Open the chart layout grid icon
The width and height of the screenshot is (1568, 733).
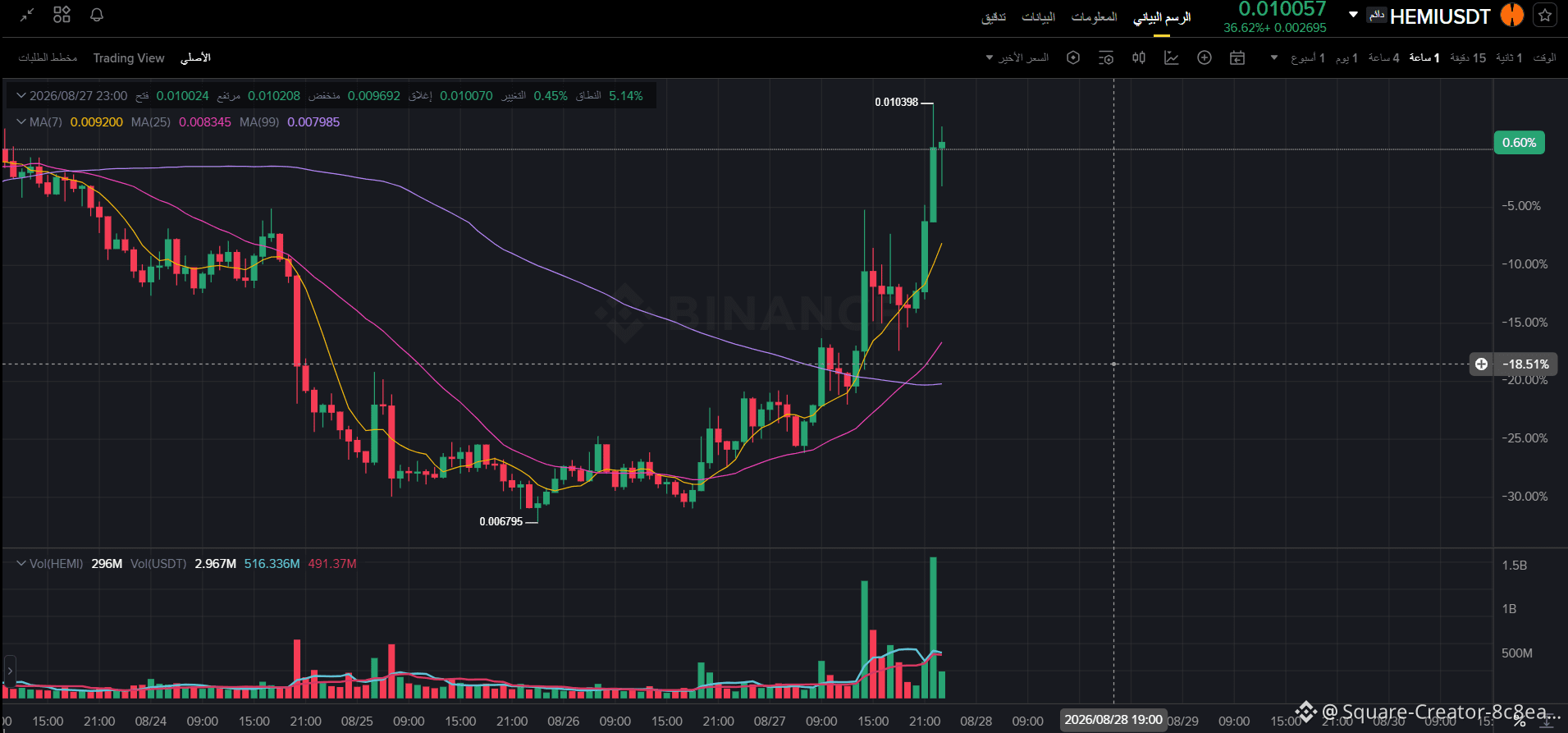[62, 15]
